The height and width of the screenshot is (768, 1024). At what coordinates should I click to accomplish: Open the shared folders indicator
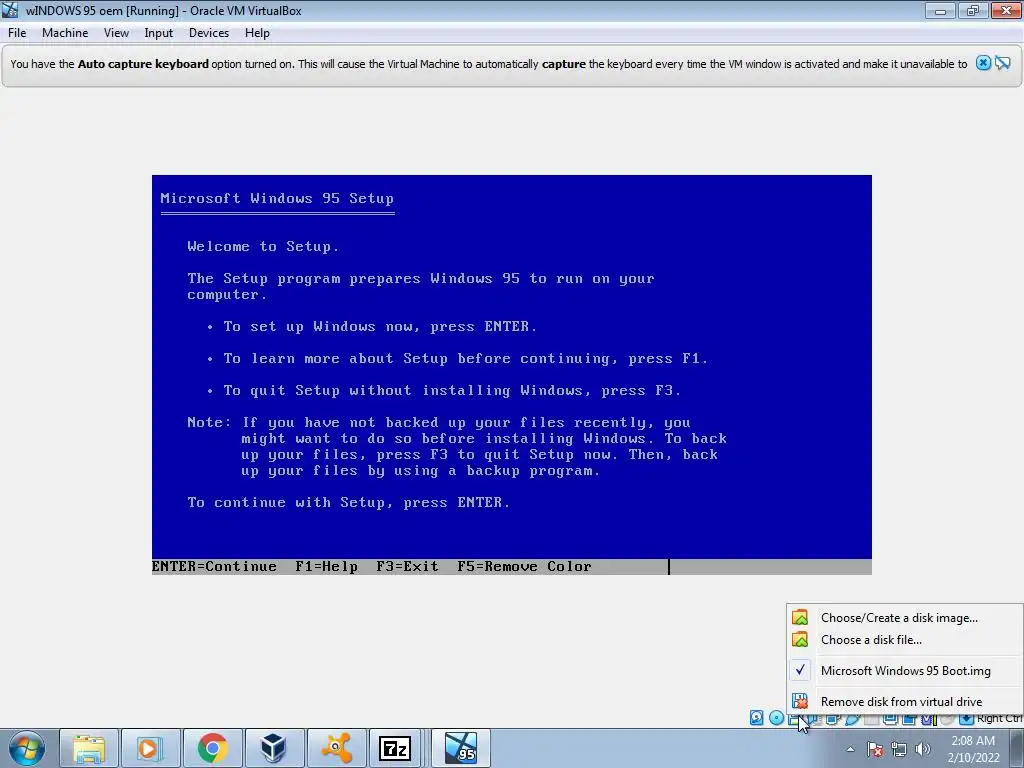coord(871,719)
